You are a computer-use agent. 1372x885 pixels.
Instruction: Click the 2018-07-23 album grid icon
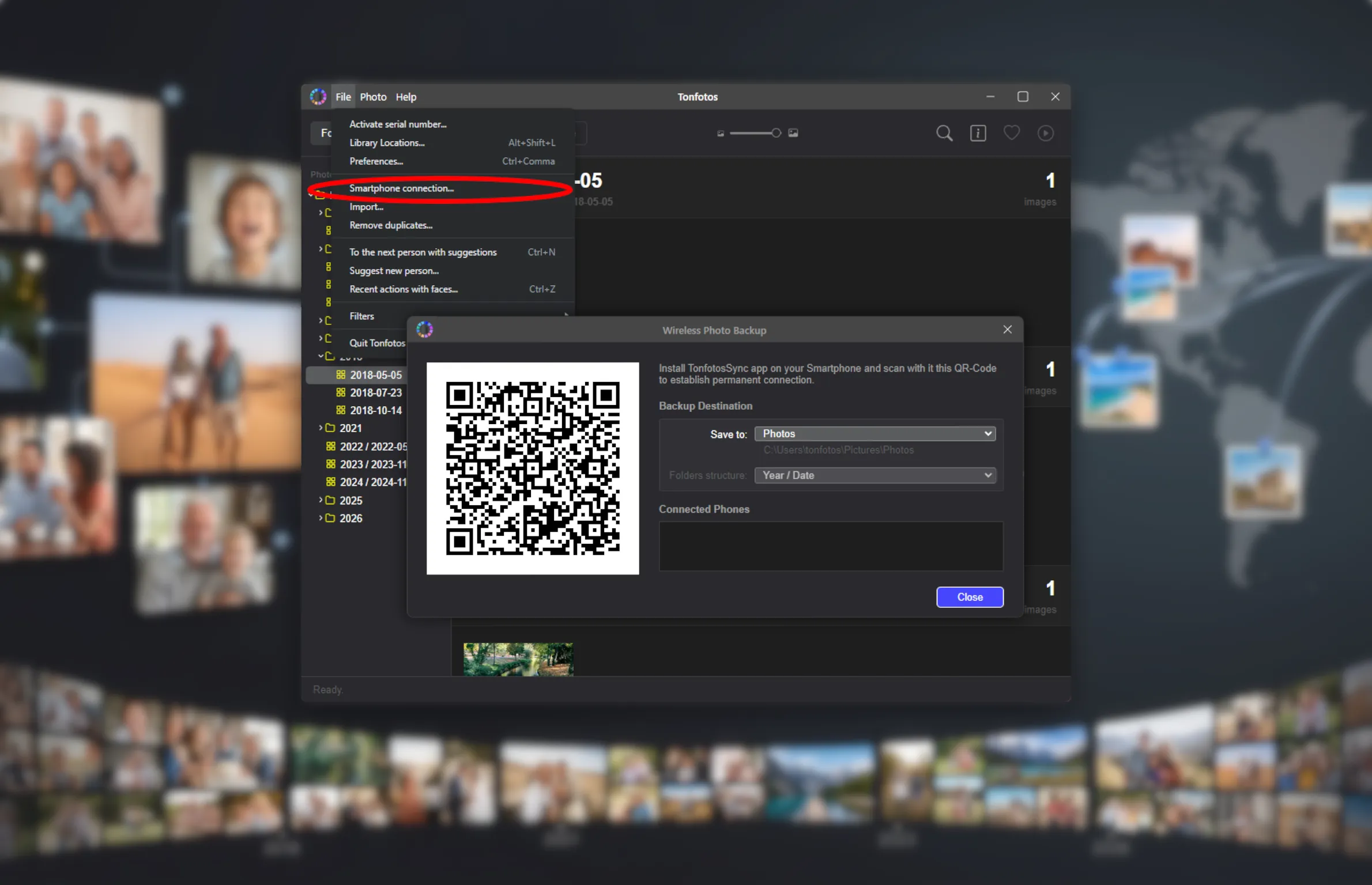click(x=341, y=392)
